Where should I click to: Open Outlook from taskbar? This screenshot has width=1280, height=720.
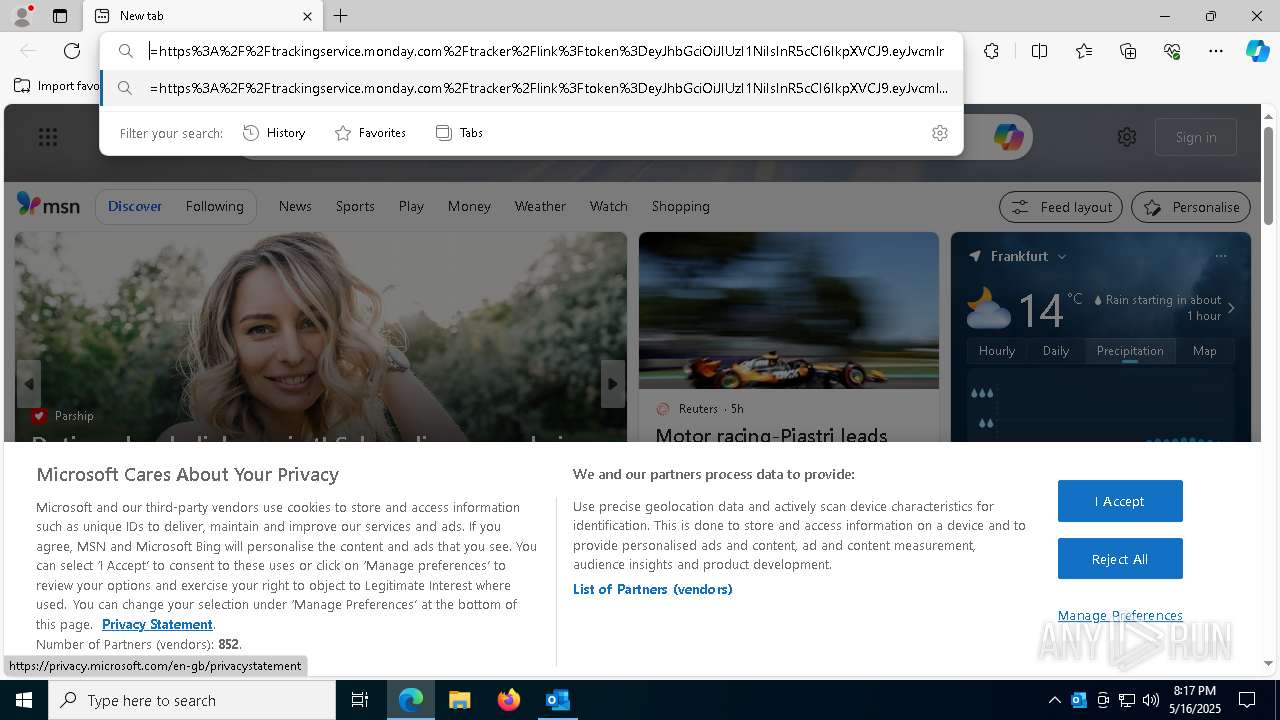point(557,700)
